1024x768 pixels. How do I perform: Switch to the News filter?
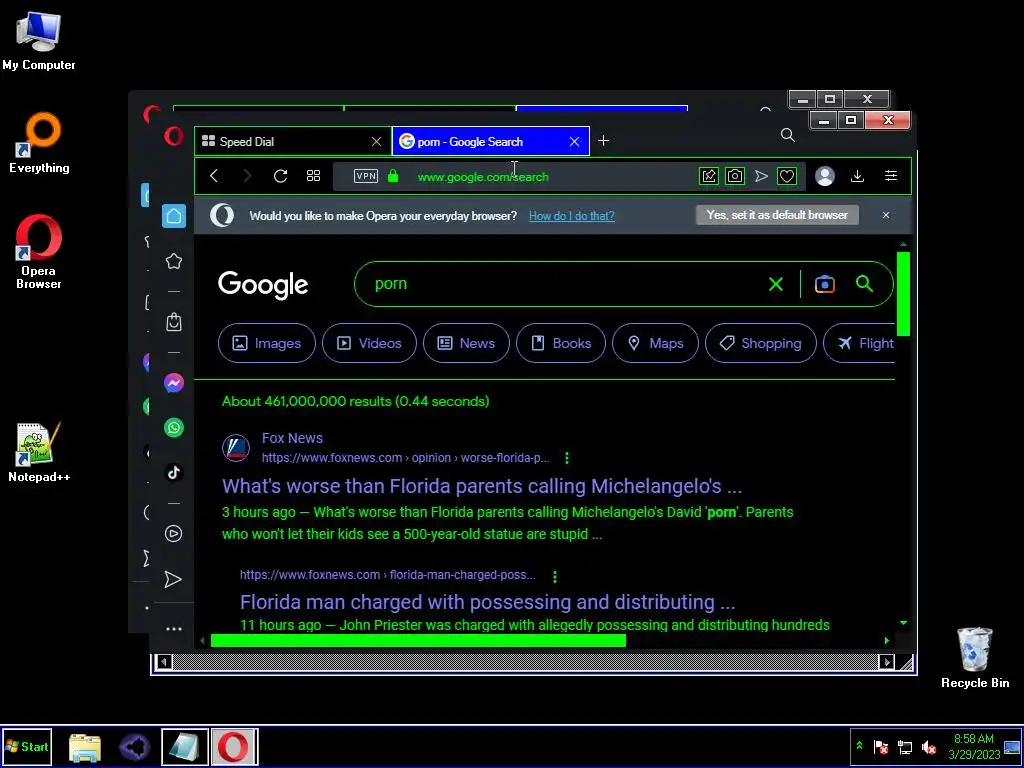(466, 343)
